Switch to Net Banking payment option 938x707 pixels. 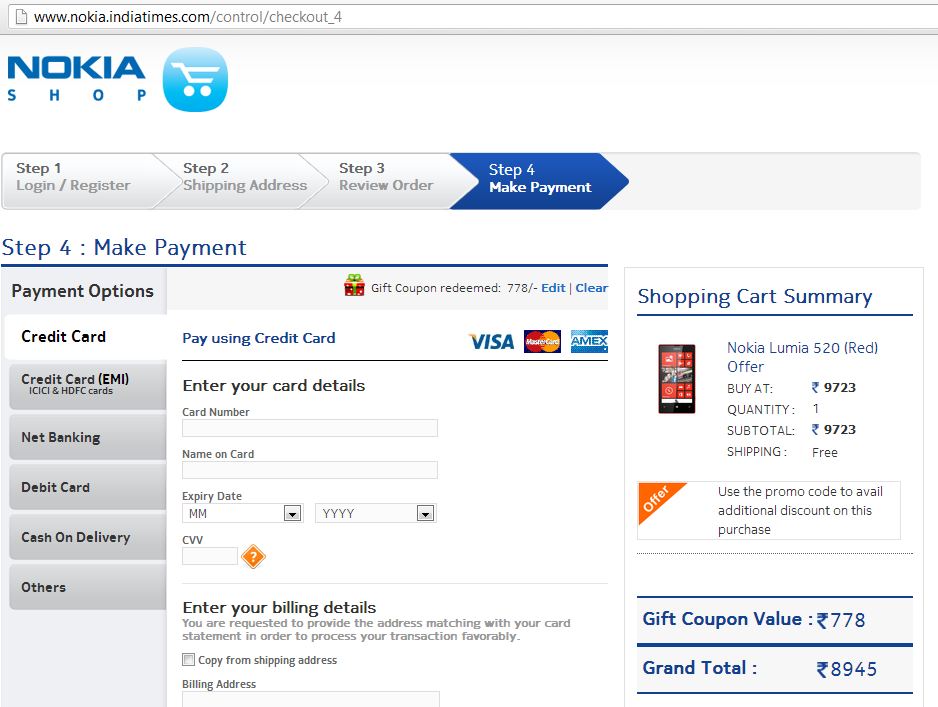(88, 437)
